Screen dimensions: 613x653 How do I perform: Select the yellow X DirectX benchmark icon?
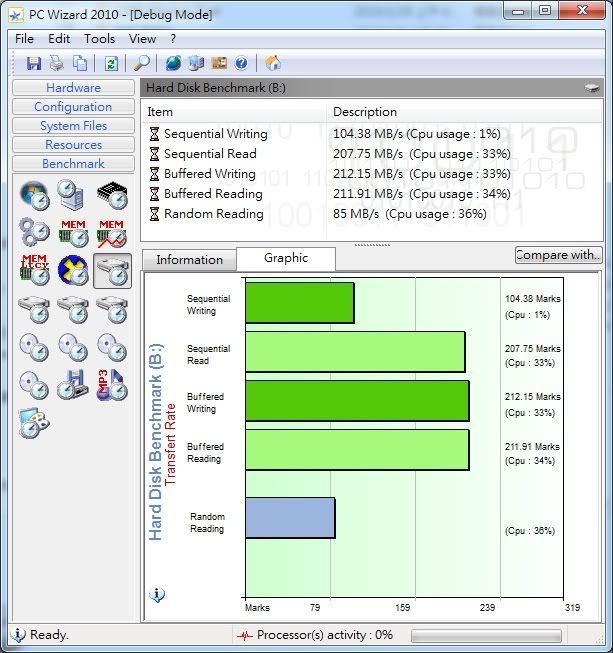point(73,271)
